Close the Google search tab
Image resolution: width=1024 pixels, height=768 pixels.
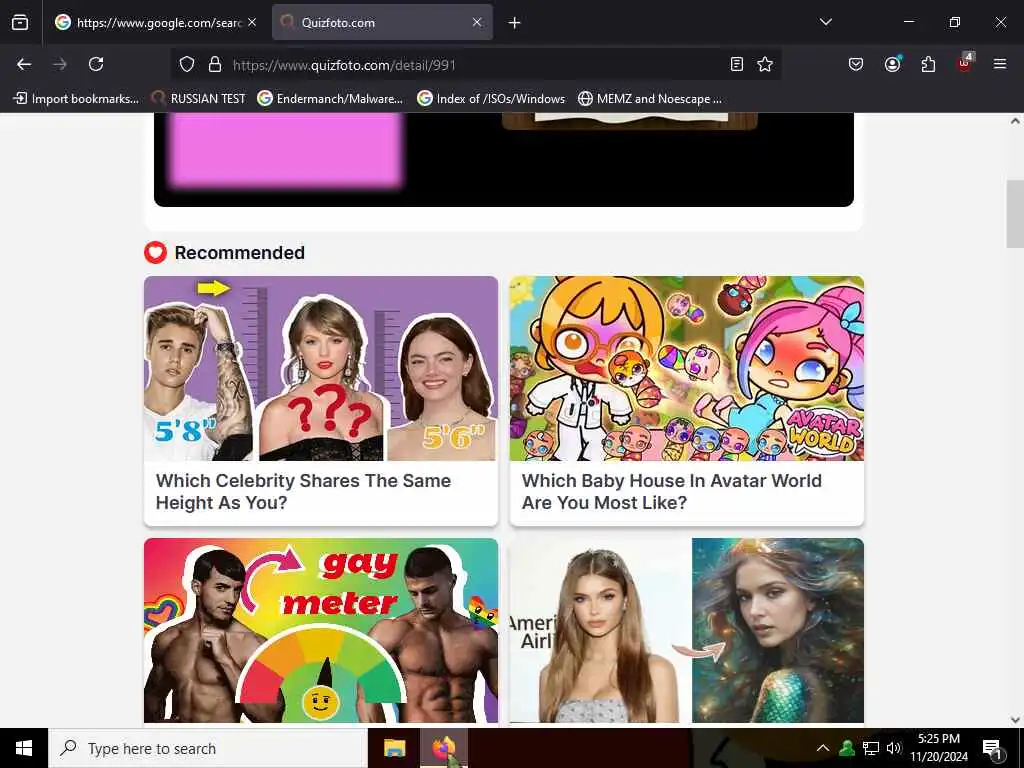[x=252, y=22]
